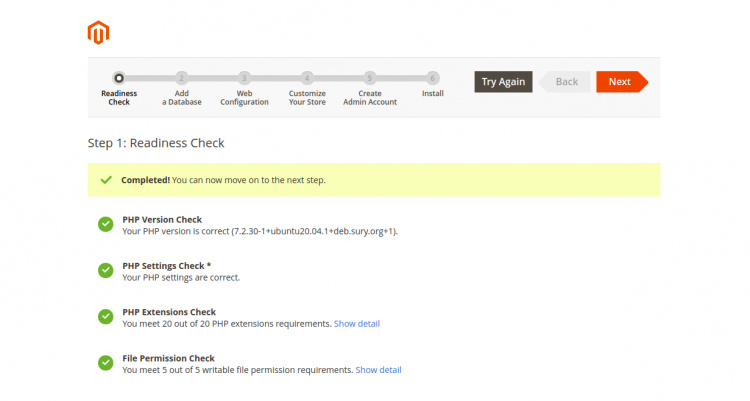
Task: Click the PHP Version Check green checkmark
Action: (x=105, y=224)
